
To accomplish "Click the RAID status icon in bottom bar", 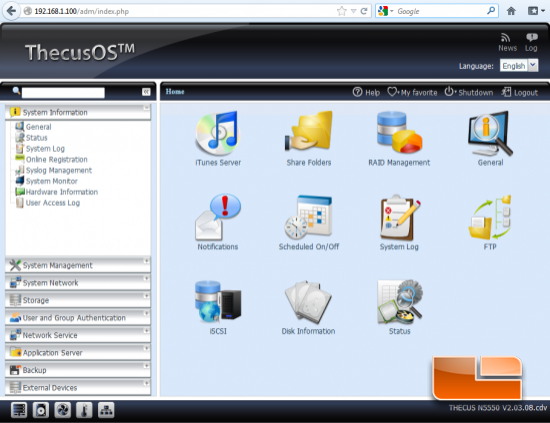I will pyautogui.click(x=19, y=410).
